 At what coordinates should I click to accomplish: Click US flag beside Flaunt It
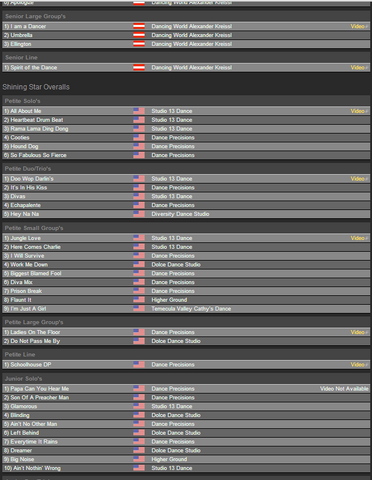point(139,300)
